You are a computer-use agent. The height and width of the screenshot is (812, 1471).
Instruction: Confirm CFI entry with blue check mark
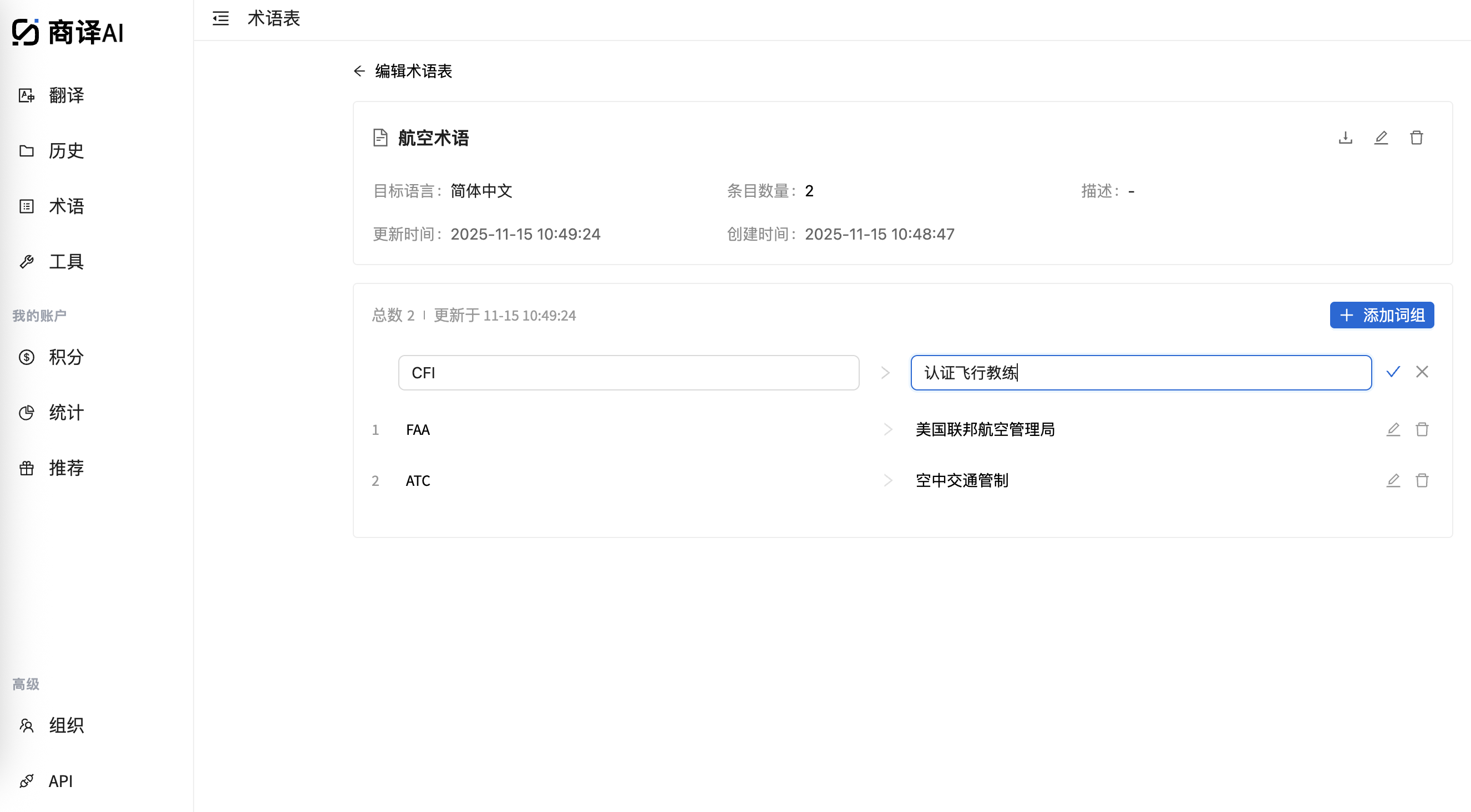1393,372
